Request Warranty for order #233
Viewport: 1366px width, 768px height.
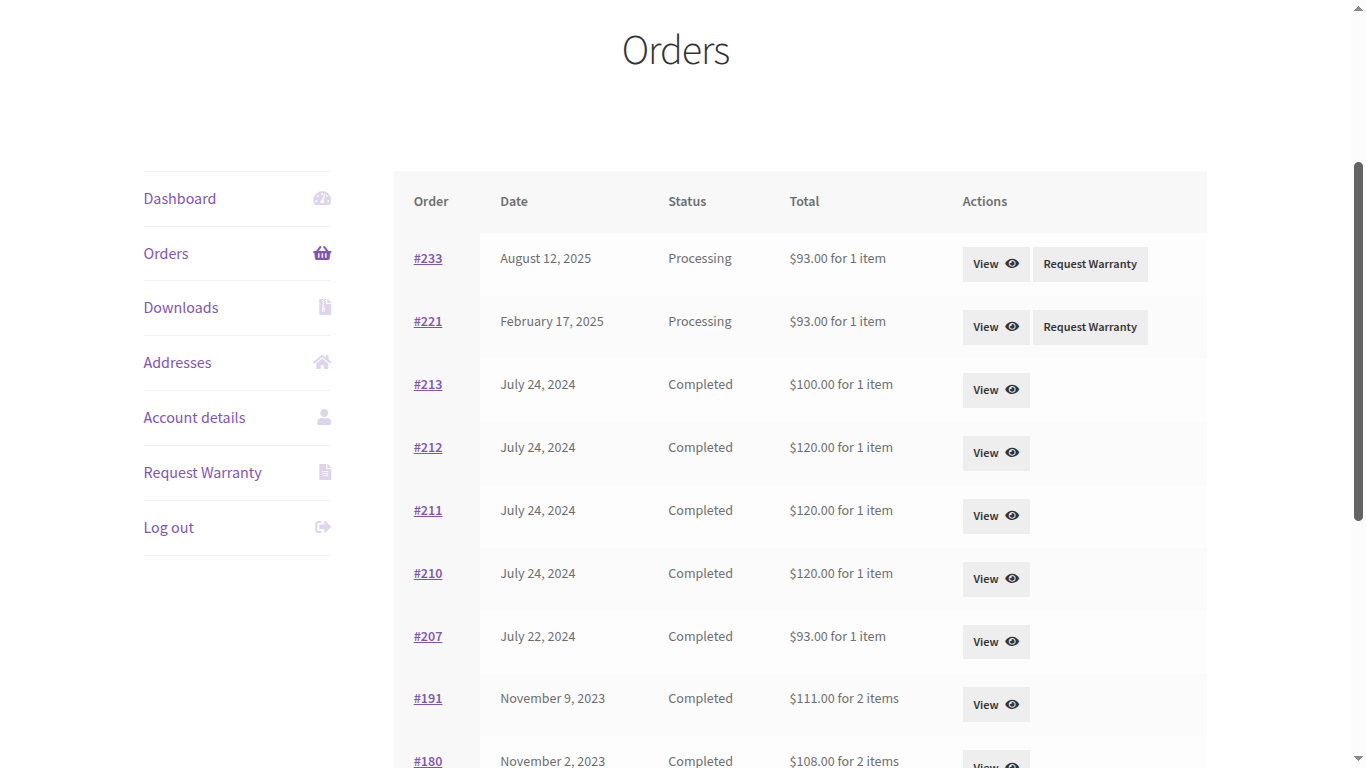1090,264
